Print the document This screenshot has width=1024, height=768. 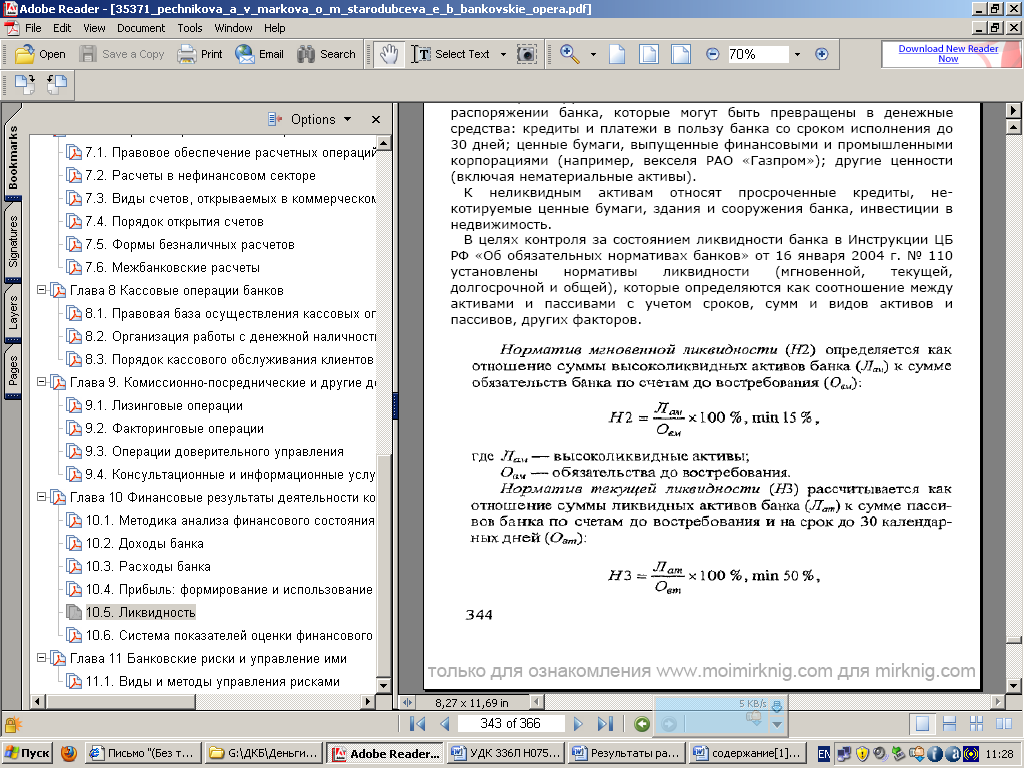[200, 54]
